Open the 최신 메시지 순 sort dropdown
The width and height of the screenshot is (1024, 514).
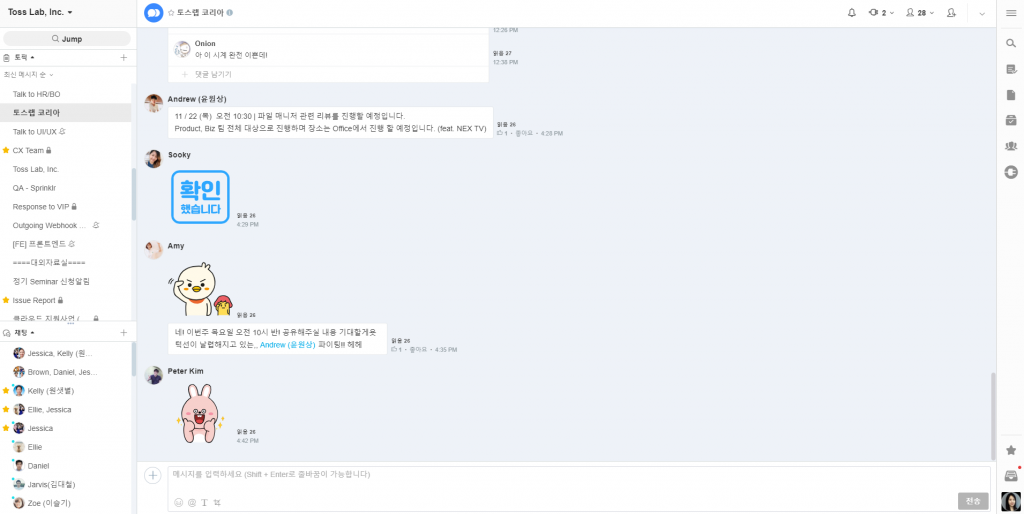(x=28, y=75)
